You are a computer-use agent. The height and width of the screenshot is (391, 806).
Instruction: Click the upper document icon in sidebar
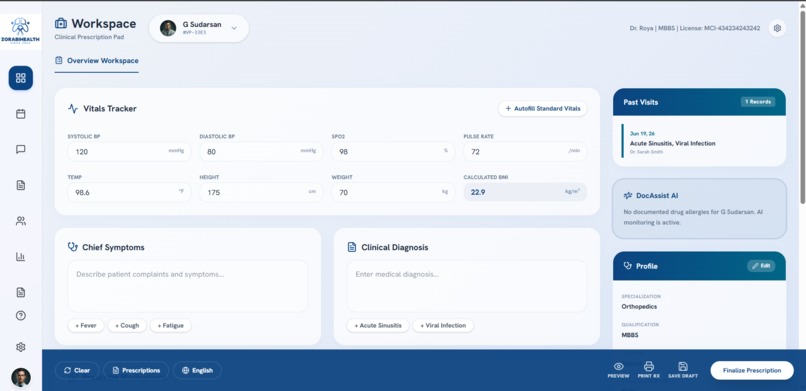coord(21,185)
